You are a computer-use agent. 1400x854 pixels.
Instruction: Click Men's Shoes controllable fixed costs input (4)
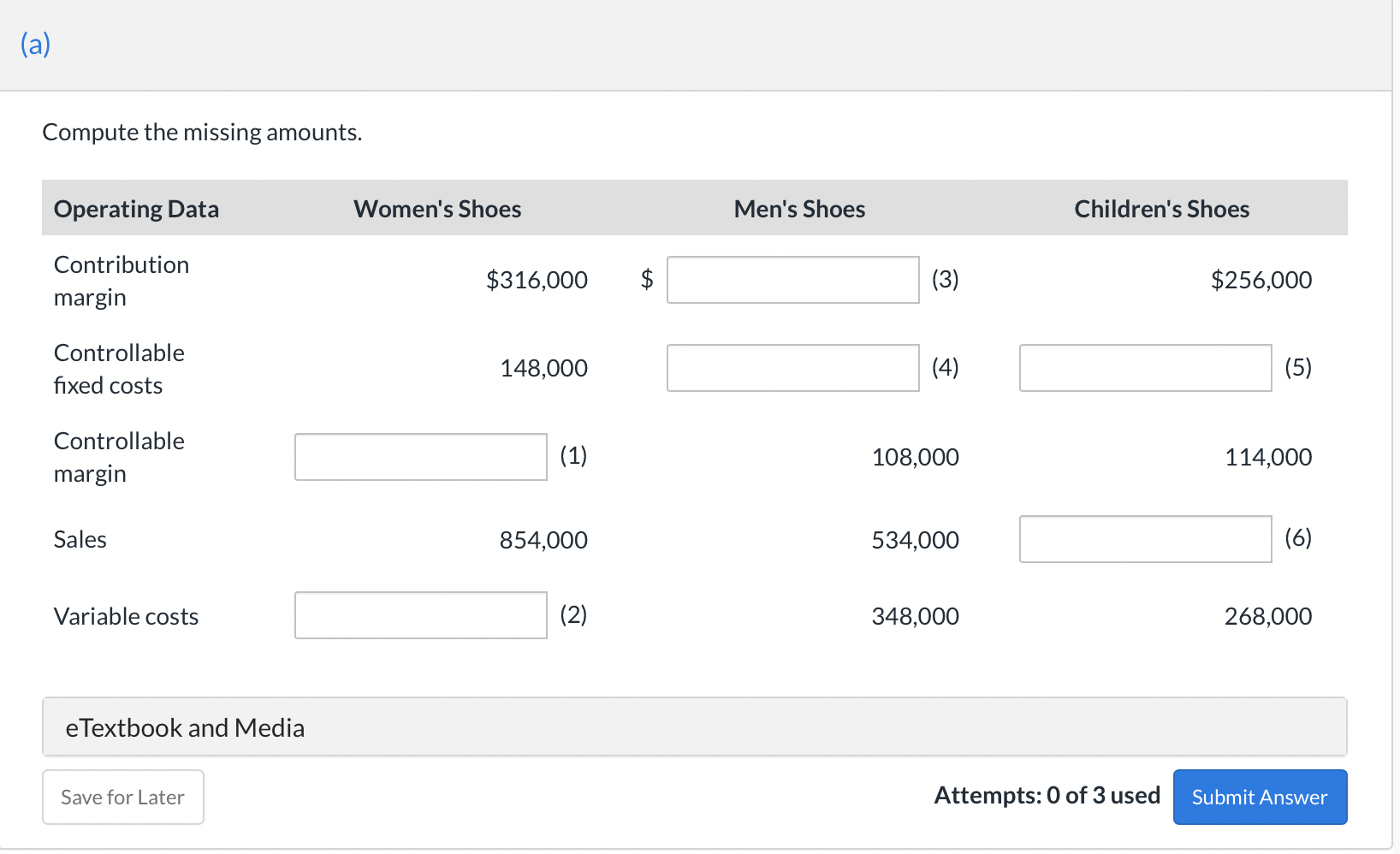(792, 368)
